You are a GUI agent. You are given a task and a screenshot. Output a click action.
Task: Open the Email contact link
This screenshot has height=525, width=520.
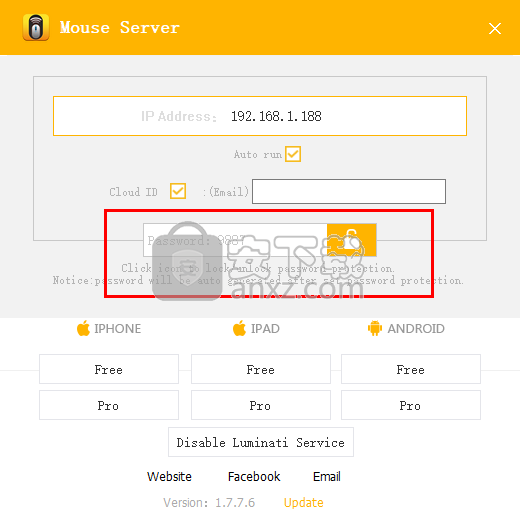coord(327,476)
